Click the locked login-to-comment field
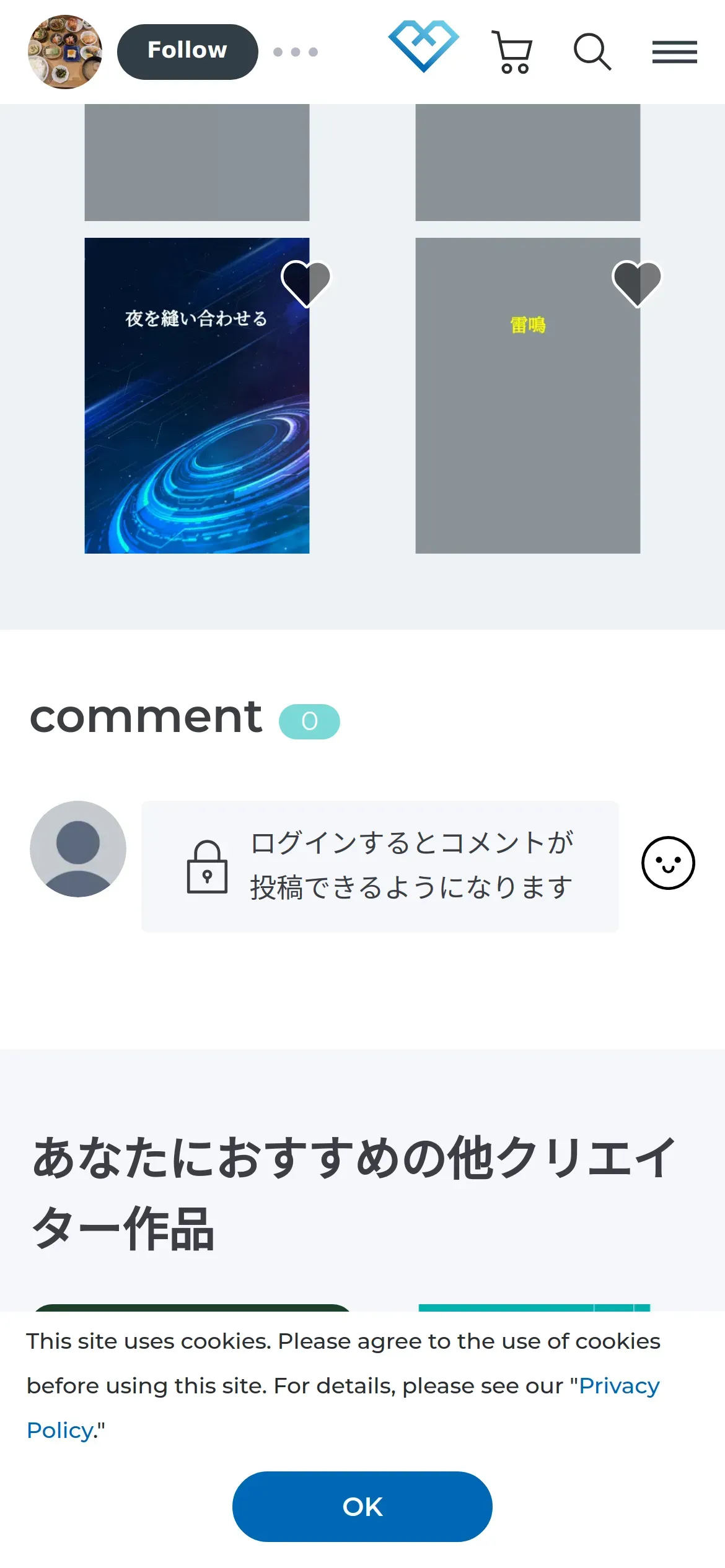This screenshot has height=1568, width=725. coord(380,866)
